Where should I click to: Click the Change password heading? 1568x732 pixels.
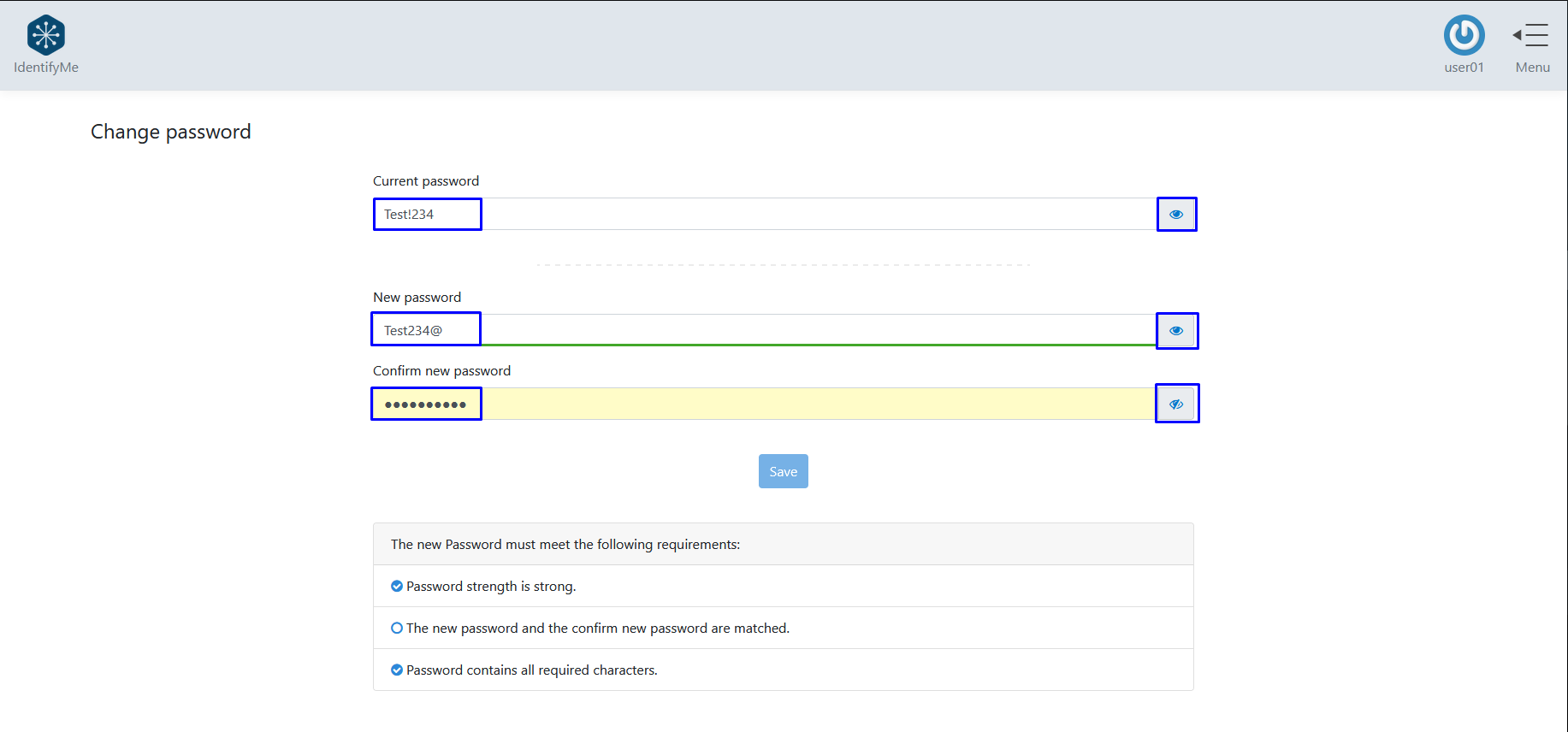tap(171, 132)
